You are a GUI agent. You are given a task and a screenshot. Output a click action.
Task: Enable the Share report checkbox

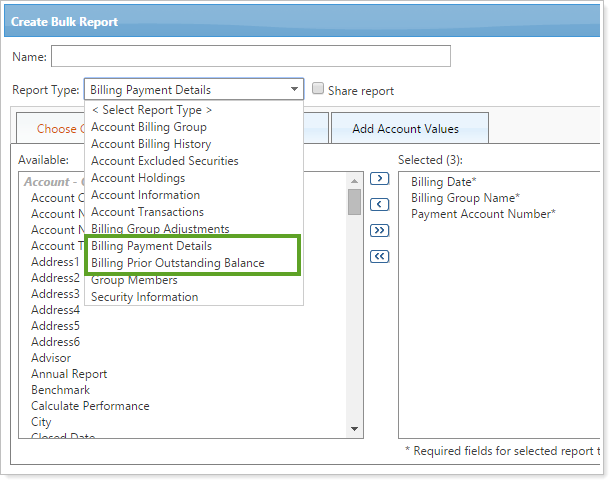(319, 89)
